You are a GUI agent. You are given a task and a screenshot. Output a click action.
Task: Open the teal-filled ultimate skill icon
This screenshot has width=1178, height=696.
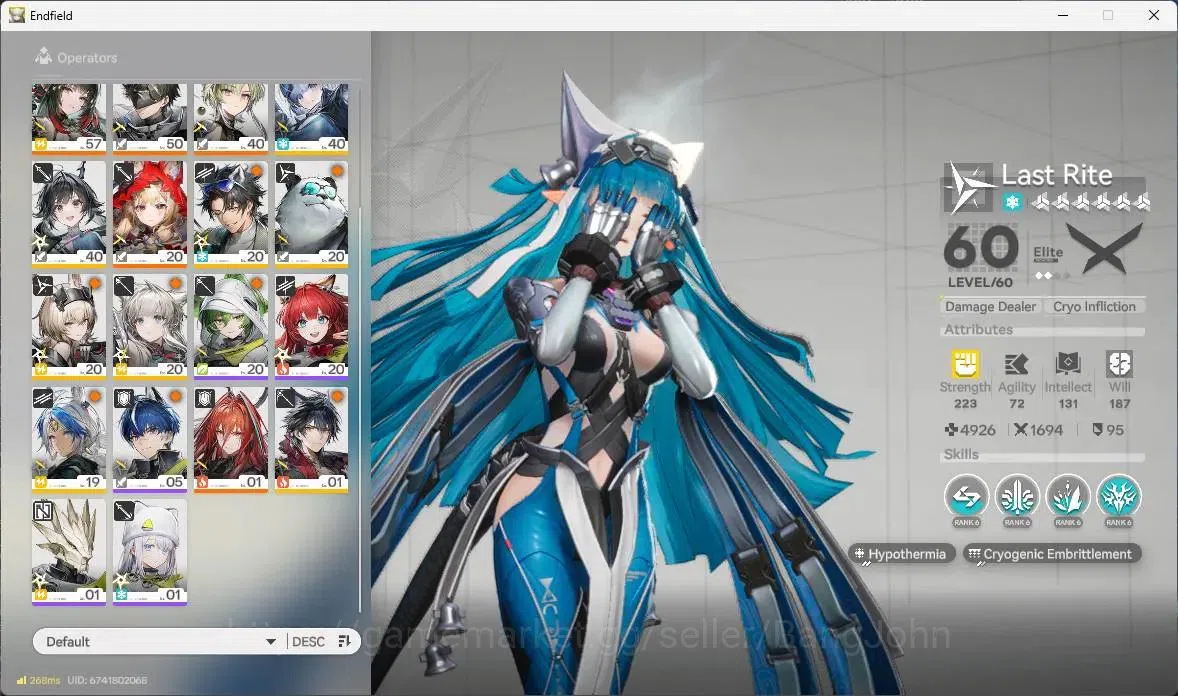pos(1119,496)
